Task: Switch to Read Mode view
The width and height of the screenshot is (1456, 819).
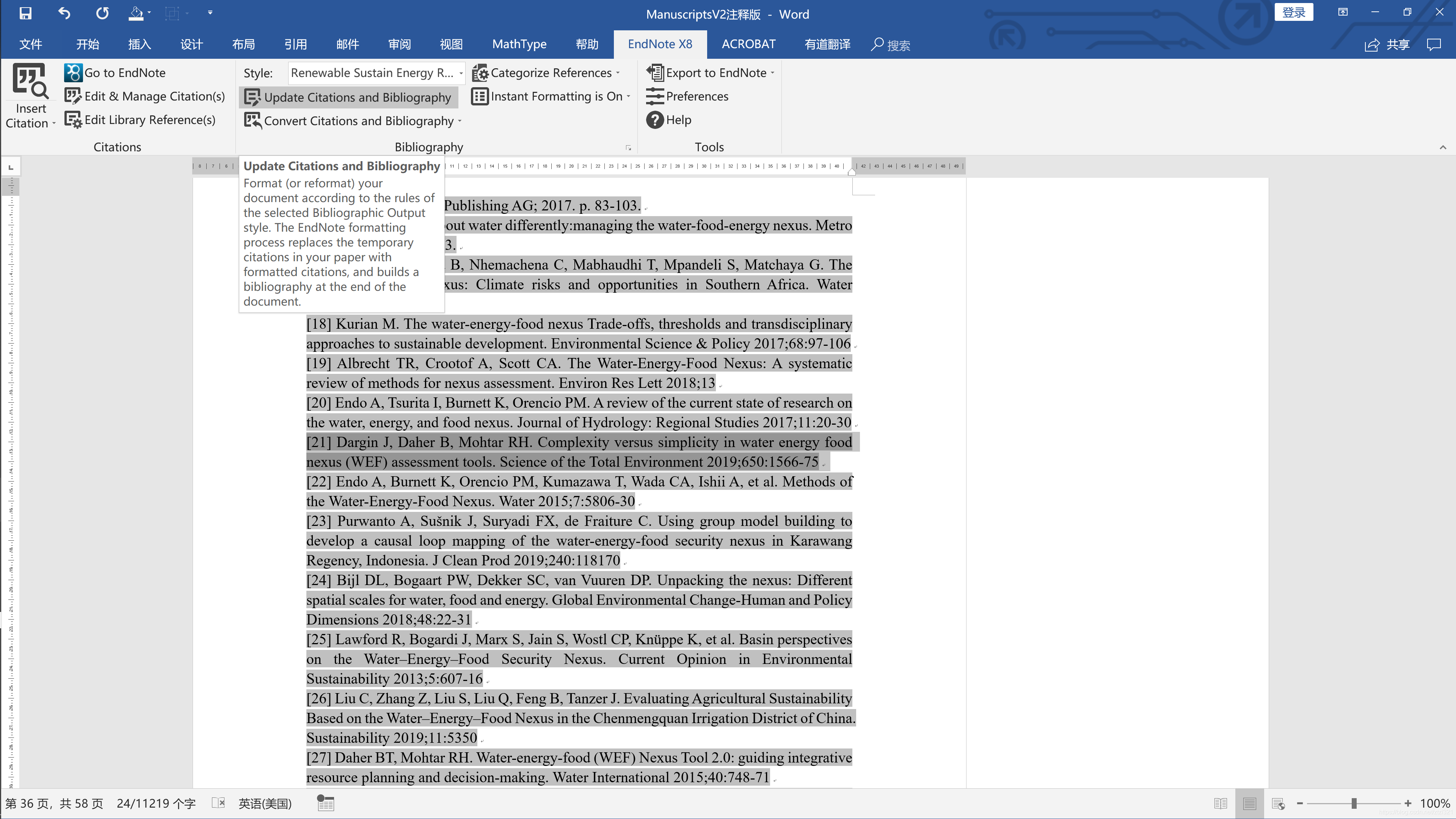Action: pos(1220,803)
